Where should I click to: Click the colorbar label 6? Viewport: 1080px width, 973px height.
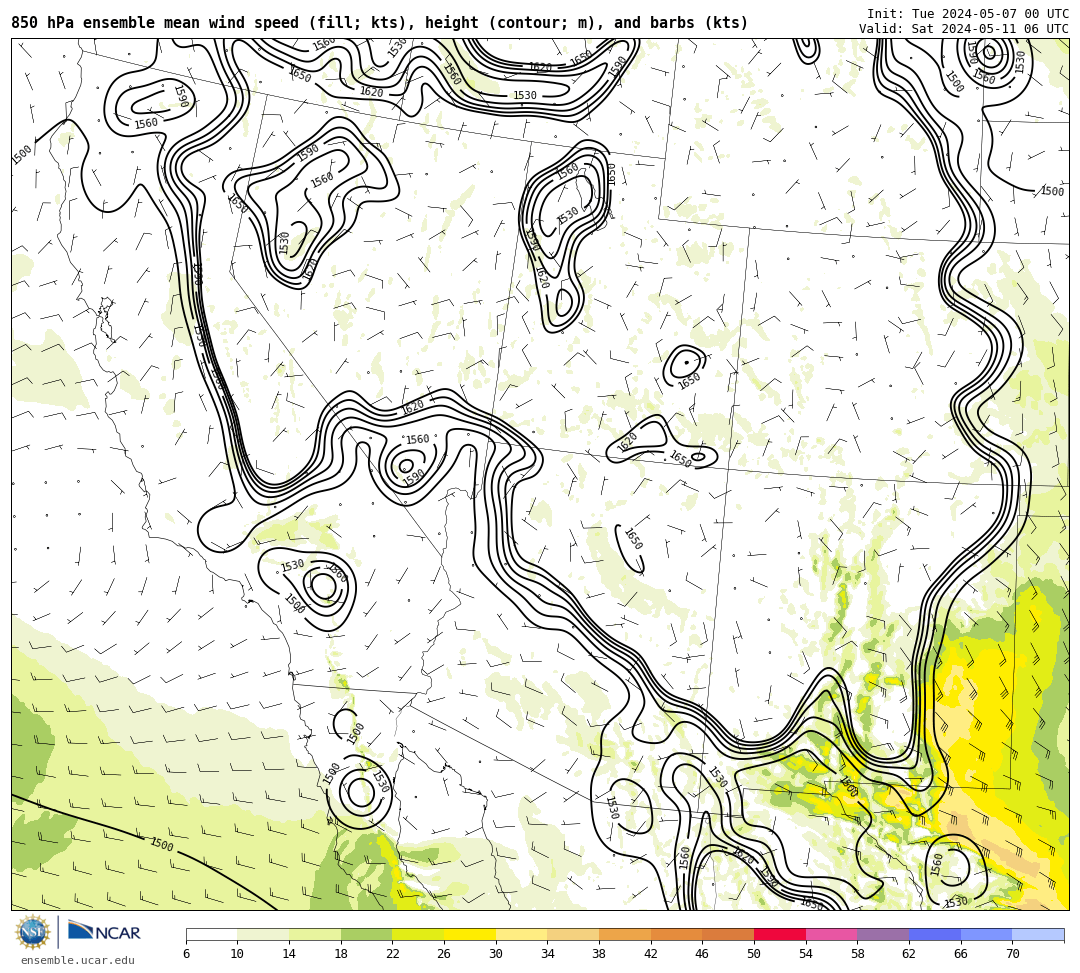click(x=186, y=954)
